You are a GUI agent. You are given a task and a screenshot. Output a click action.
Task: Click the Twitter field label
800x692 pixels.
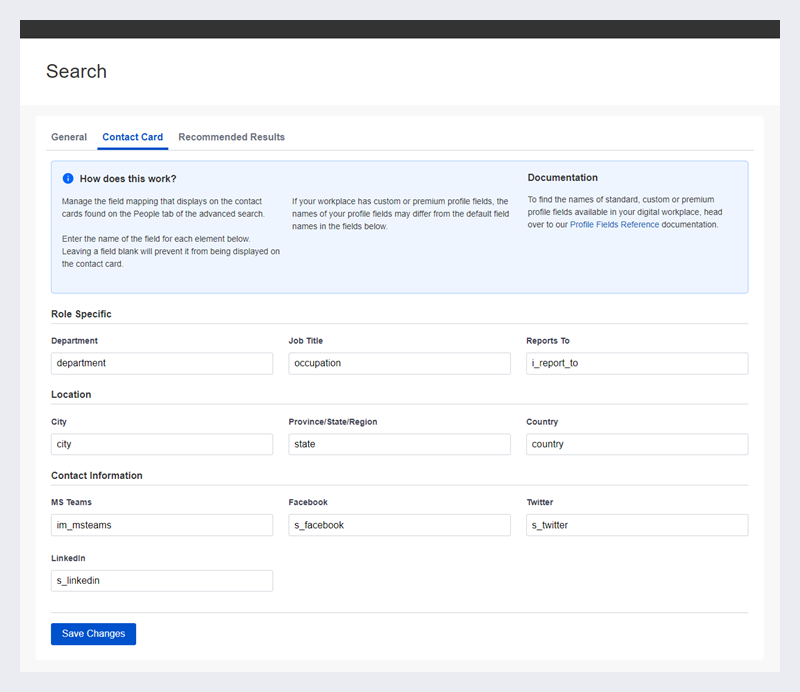(x=540, y=502)
